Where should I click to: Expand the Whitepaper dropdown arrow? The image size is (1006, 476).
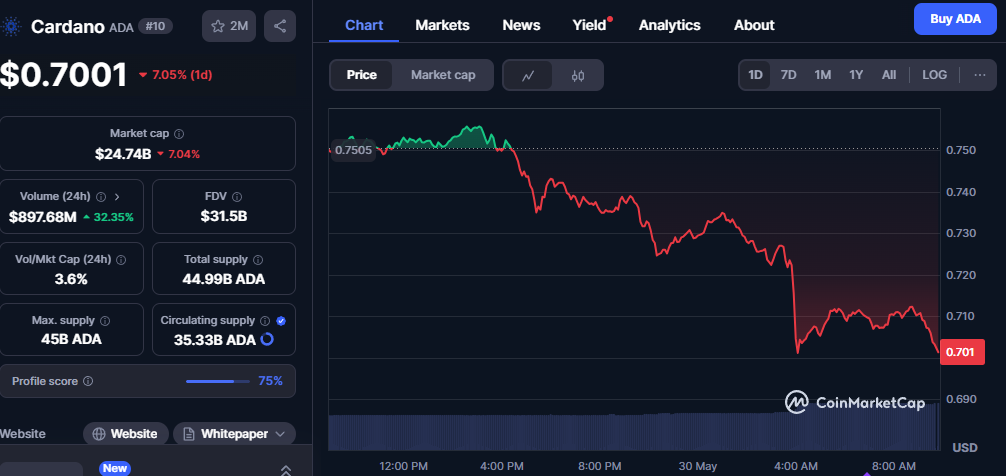tap(280, 434)
